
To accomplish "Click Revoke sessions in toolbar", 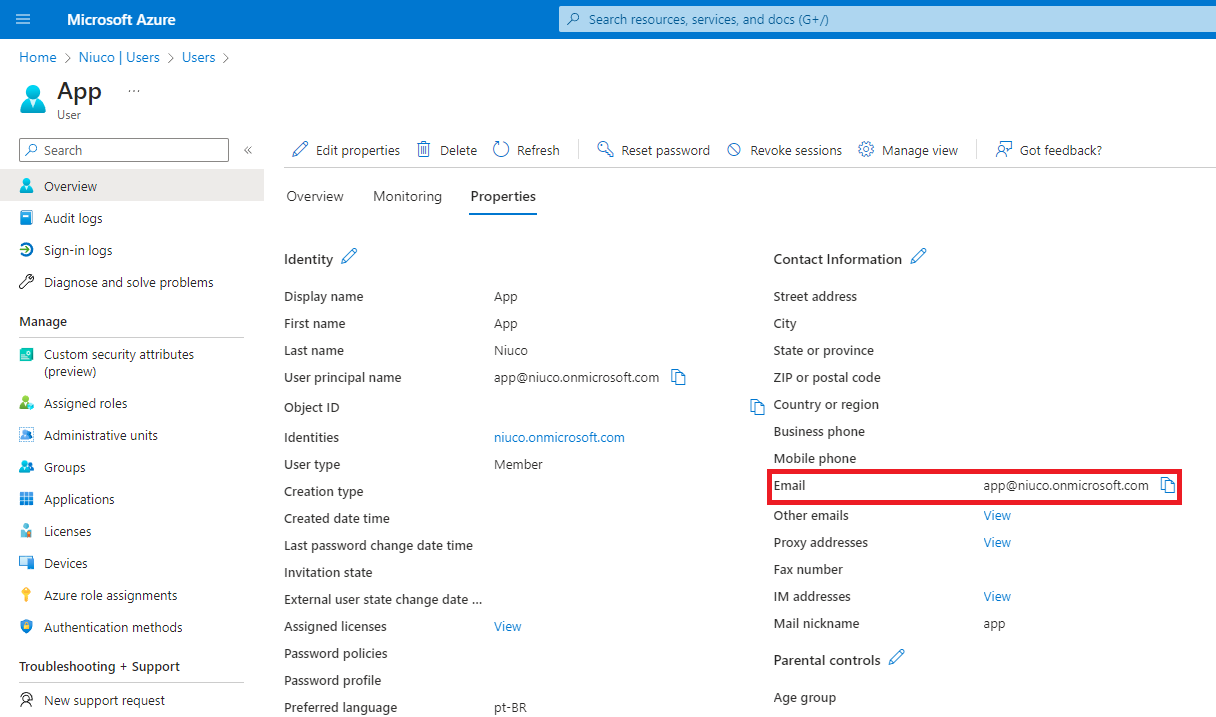I will [784, 150].
